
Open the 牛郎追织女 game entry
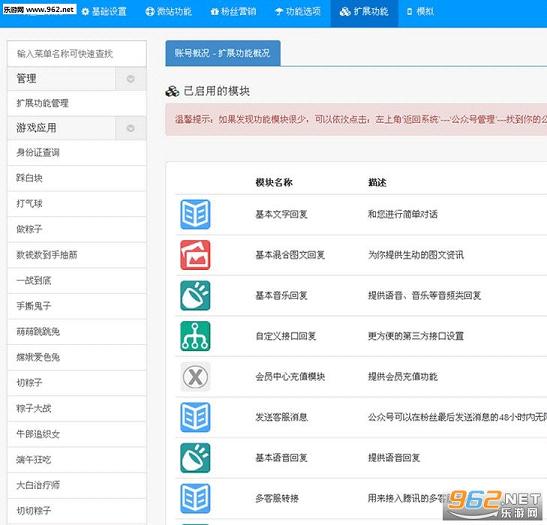(77, 434)
